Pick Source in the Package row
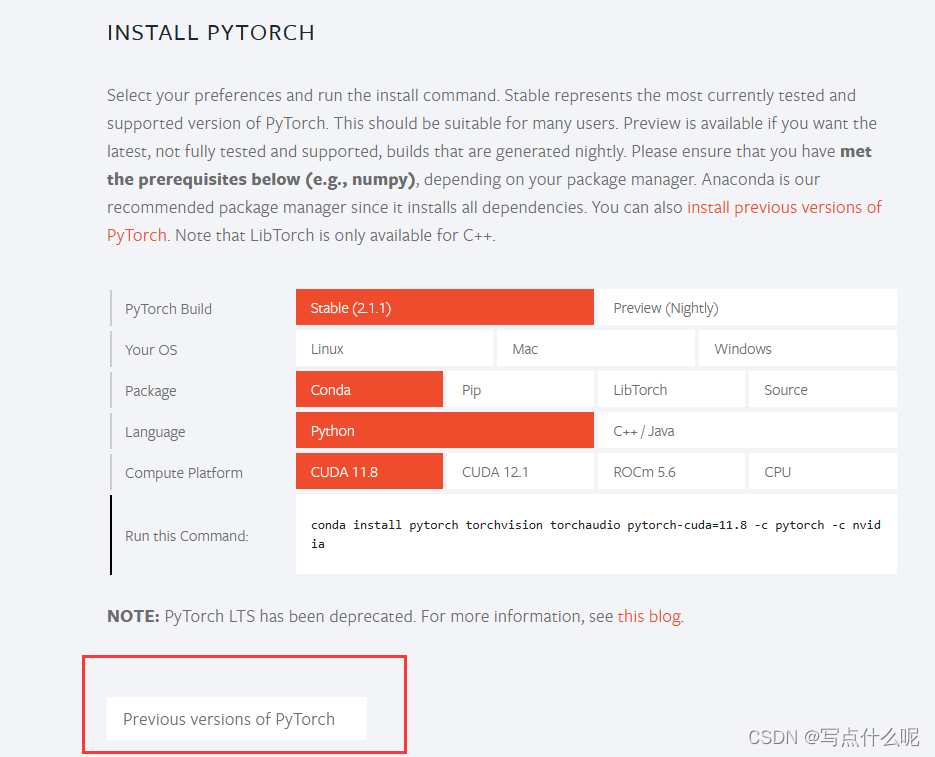Image resolution: width=935 pixels, height=757 pixels. (822, 389)
